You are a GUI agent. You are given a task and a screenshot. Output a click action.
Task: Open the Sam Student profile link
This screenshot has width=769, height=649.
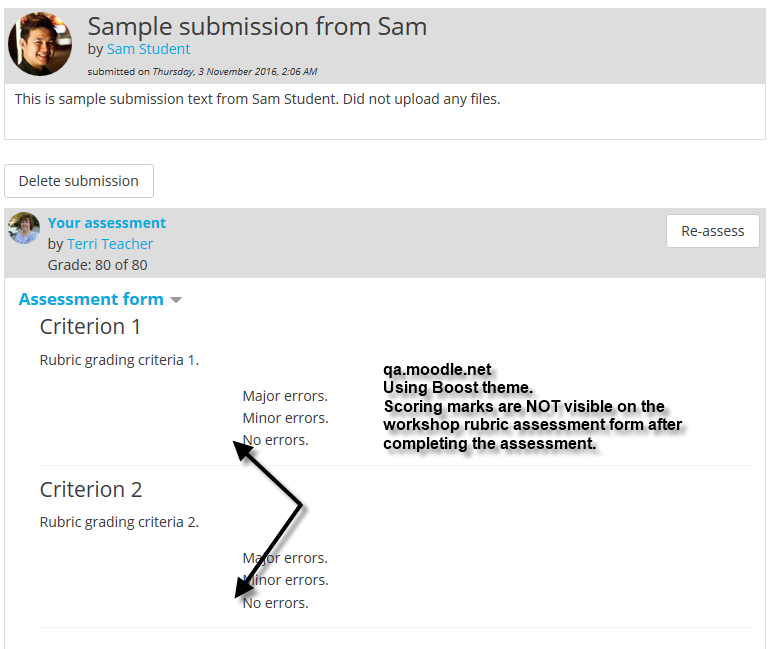[149, 49]
